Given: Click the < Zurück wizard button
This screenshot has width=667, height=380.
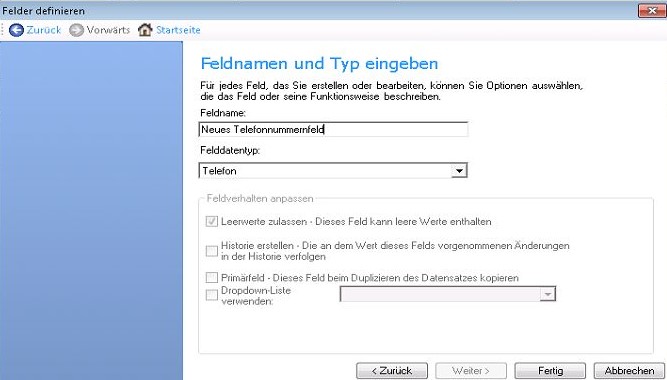Looking at the screenshot, I should pyautogui.click(x=392, y=371).
